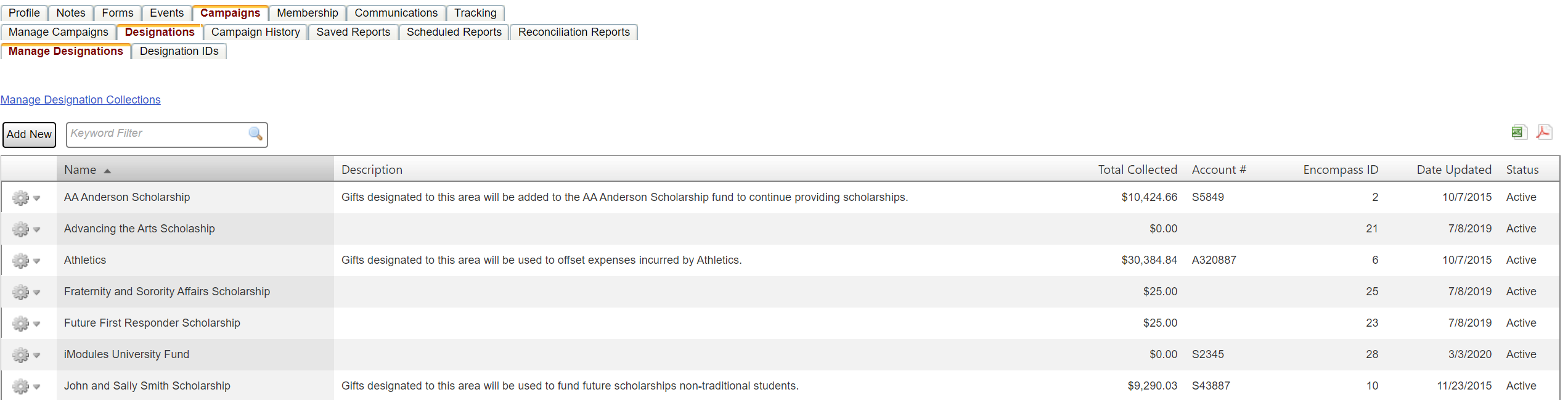Click gear icon for Future First Responder Scholarship

(x=21, y=324)
